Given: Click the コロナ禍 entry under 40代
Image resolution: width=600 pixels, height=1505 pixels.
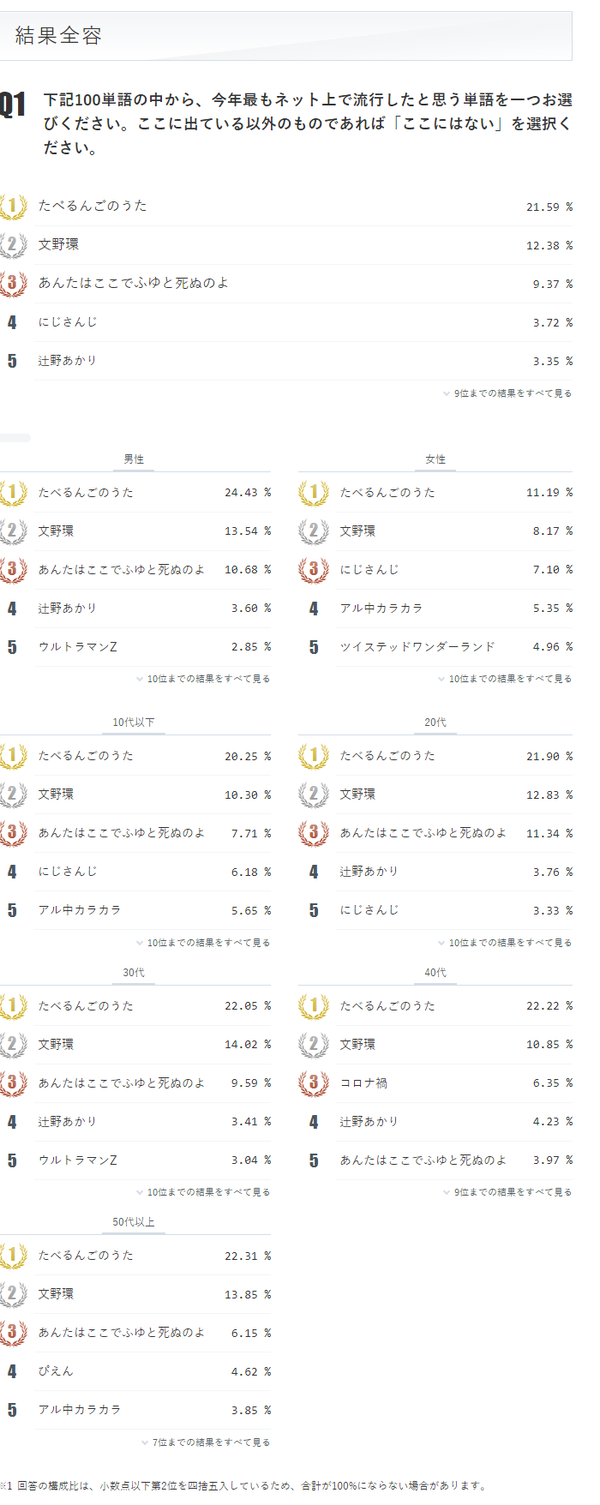Looking at the screenshot, I should pos(363,1083).
